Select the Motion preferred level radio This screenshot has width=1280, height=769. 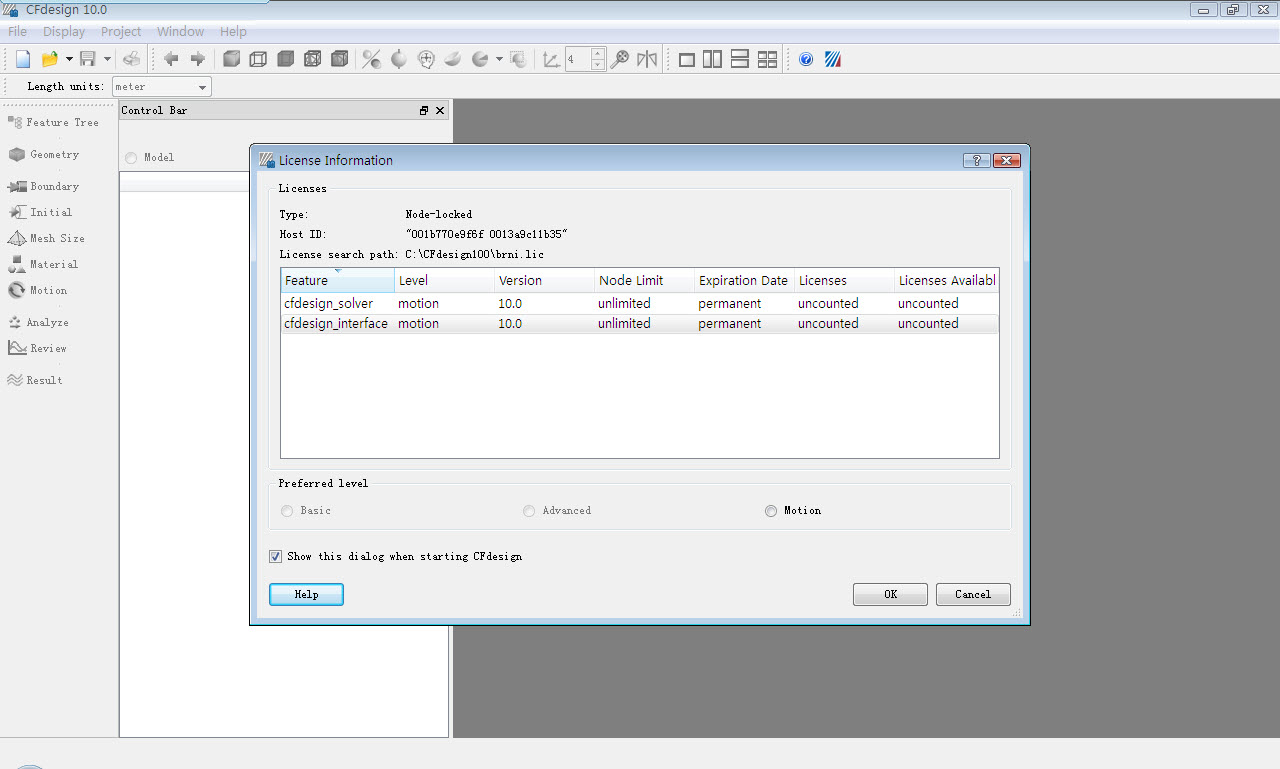771,511
